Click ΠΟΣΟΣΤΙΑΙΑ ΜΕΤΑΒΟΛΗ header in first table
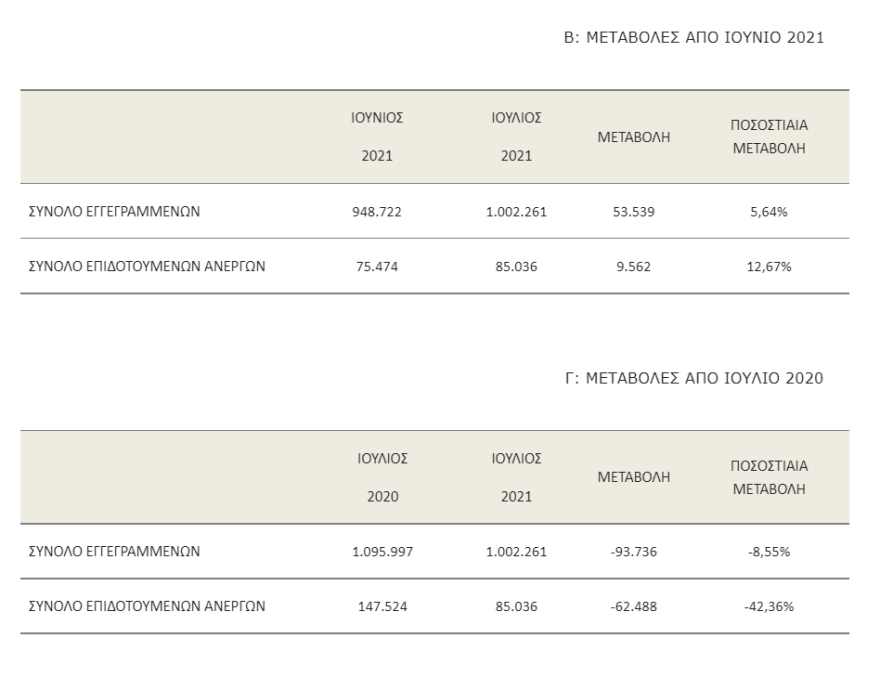The width and height of the screenshot is (880, 677). pos(770,137)
